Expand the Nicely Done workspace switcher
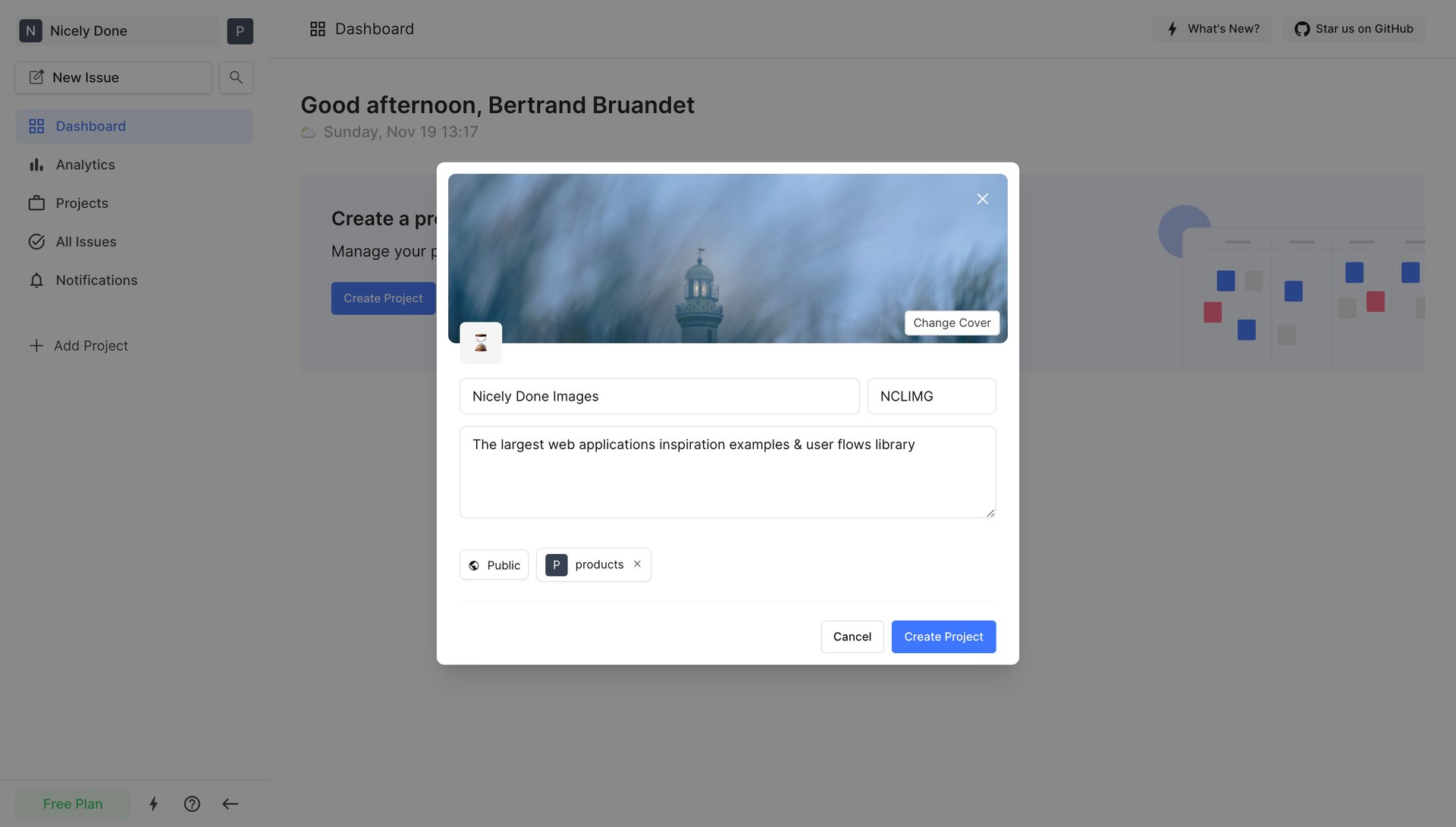1456x827 pixels. 117,31
